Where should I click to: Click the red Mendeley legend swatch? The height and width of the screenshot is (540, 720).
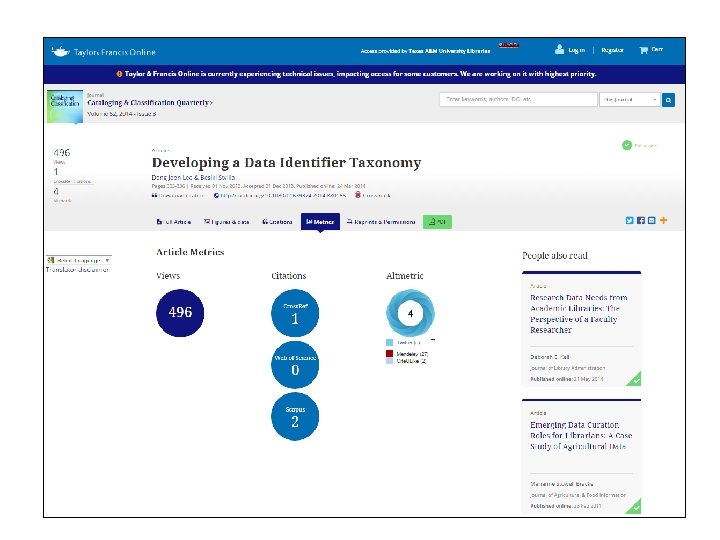(x=389, y=354)
